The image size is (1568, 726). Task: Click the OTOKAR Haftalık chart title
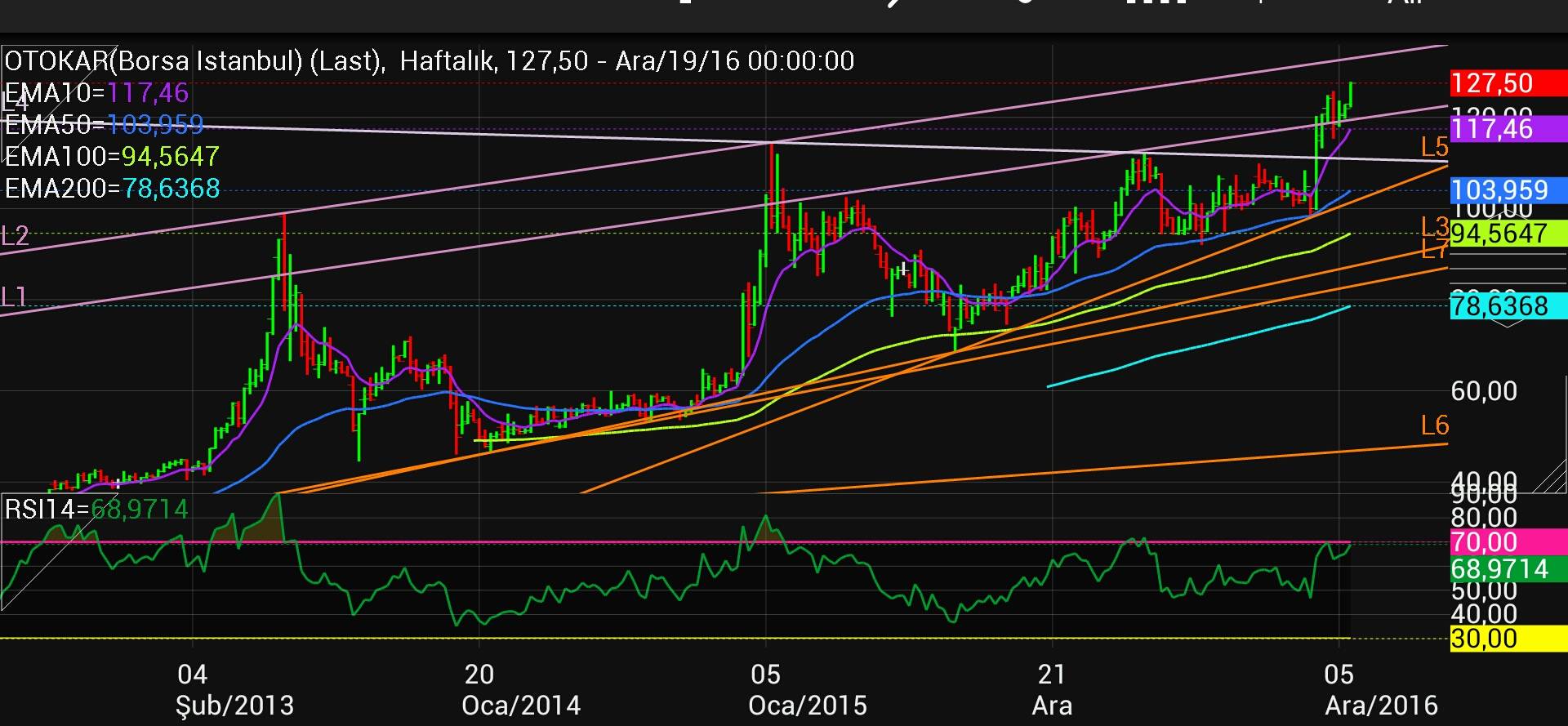[429, 61]
